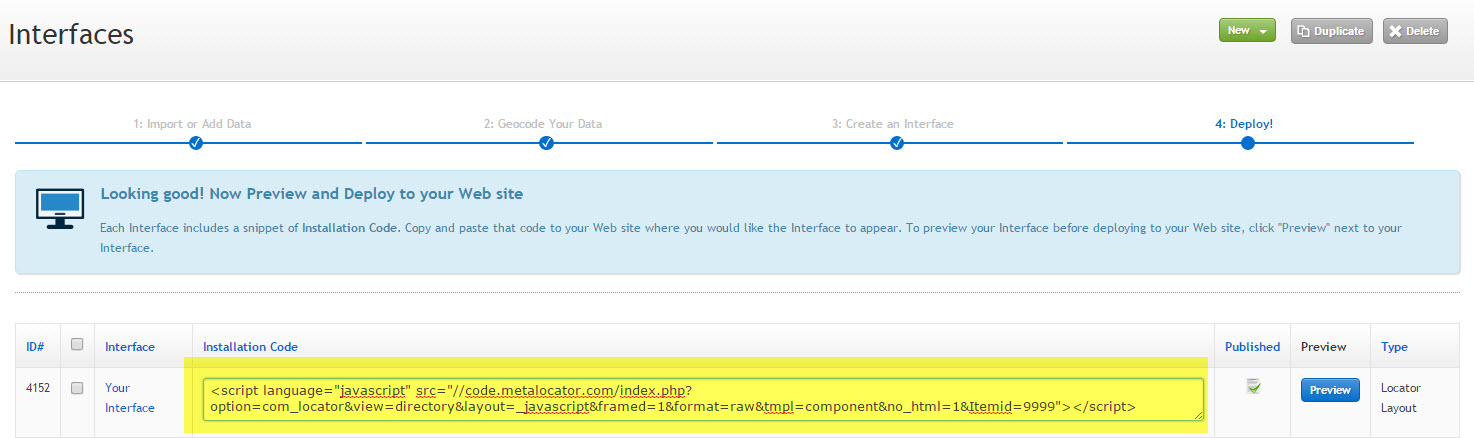Open the green New dropdown button
The width and height of the screenshot is (1474, 438).
tap(1246, 30)
